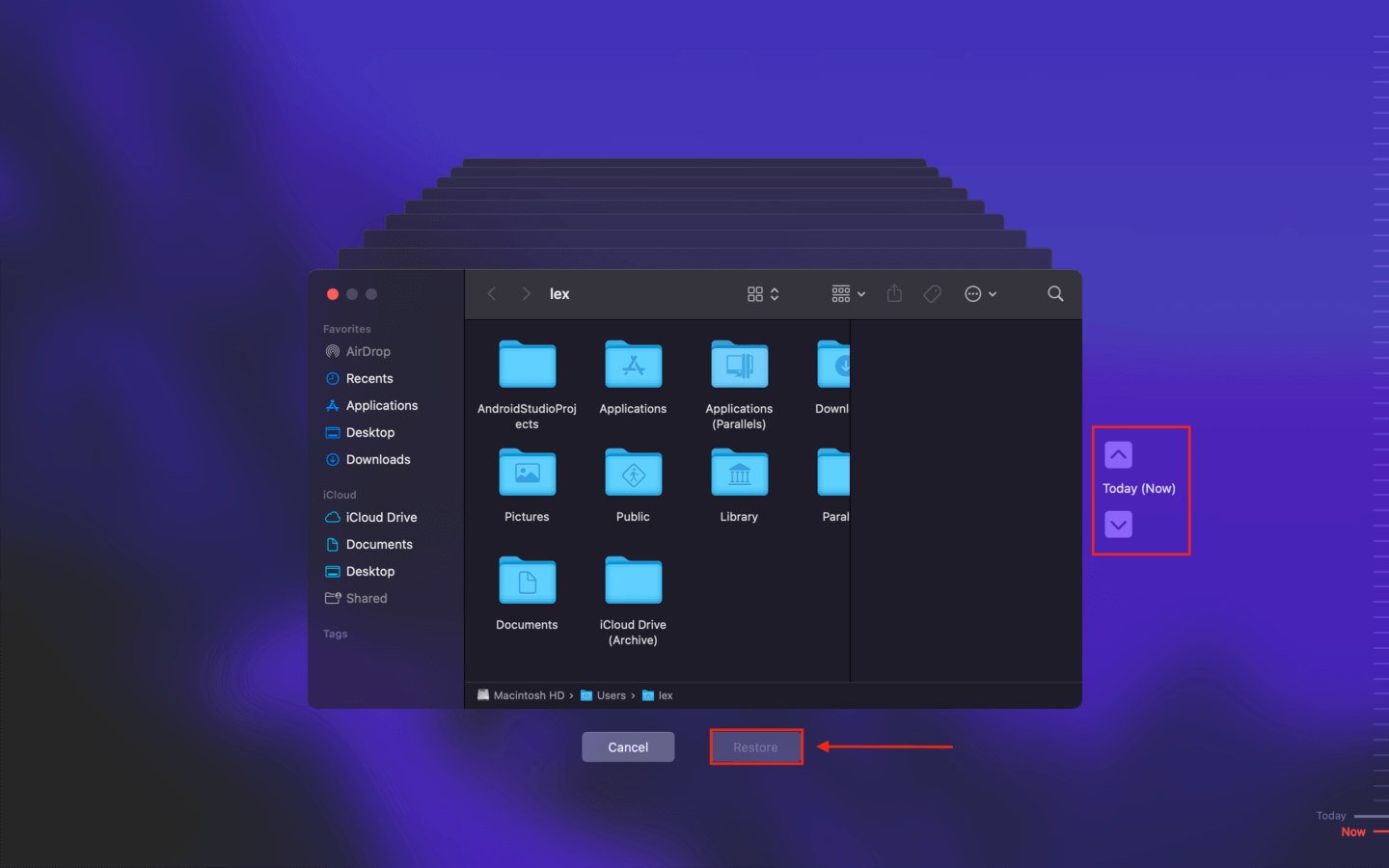The image size is (1389, 868).
Task: Click the Share icon in the toolbar
Action: pyautogui.click(x=894, y=293)
